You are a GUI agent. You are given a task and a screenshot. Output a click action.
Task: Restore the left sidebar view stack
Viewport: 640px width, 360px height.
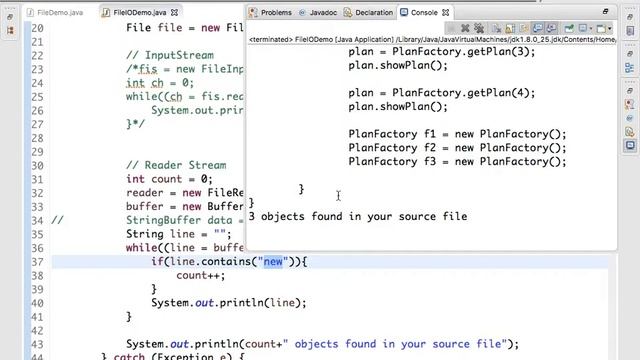pos(10,17)
